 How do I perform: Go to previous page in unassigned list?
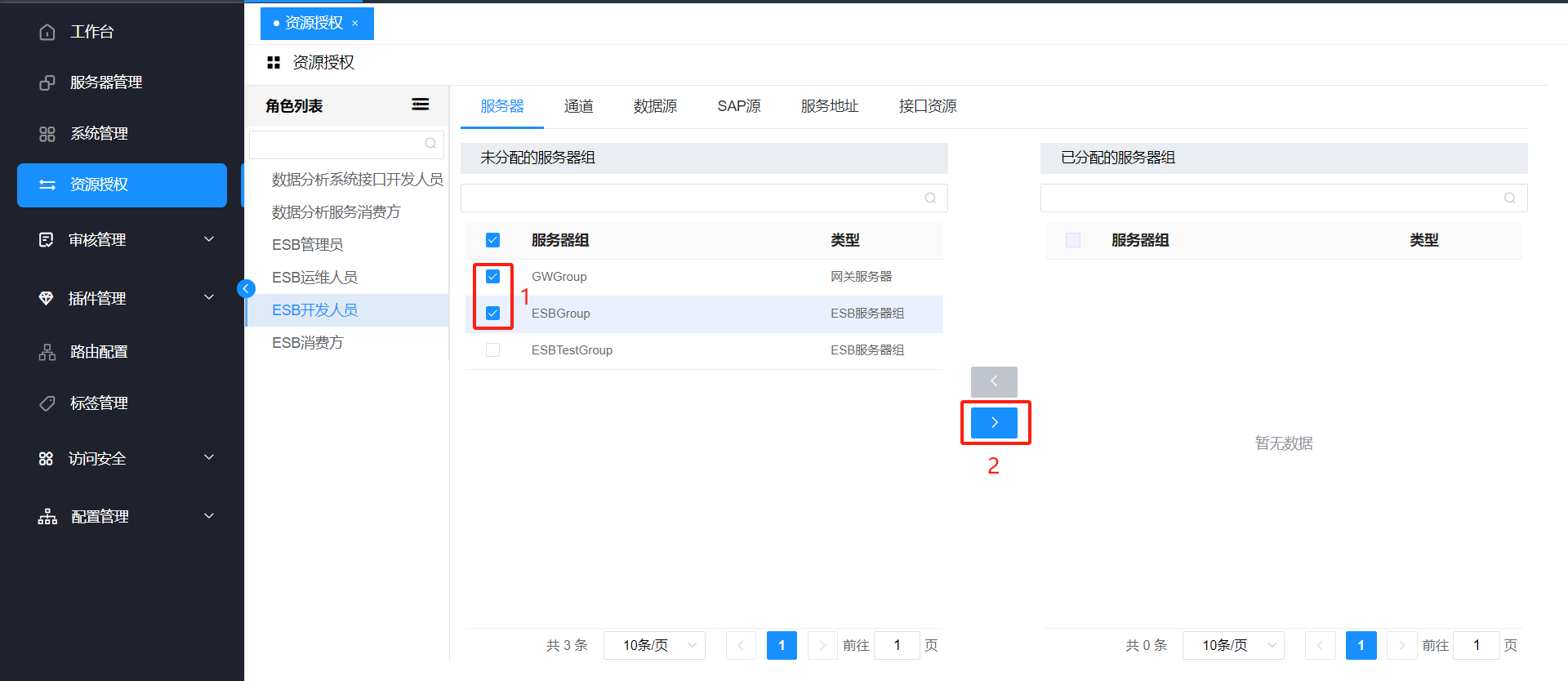[x=741, y=645]
